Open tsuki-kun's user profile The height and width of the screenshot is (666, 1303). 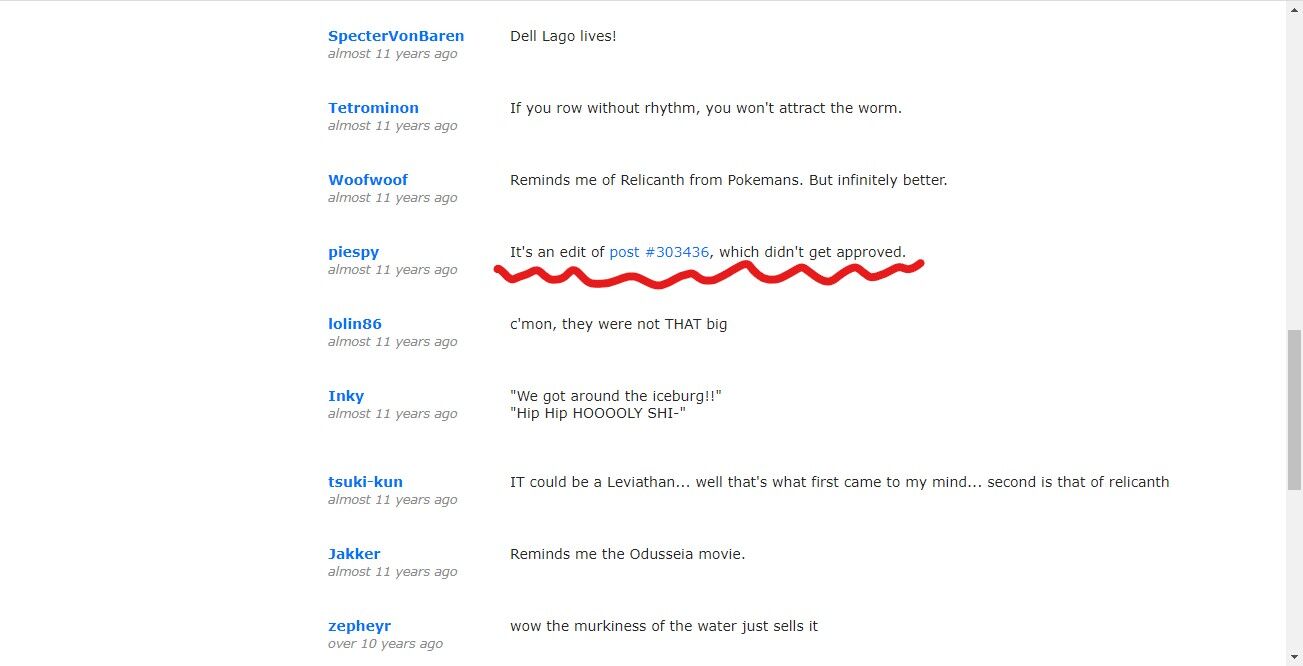coord(365,482)
